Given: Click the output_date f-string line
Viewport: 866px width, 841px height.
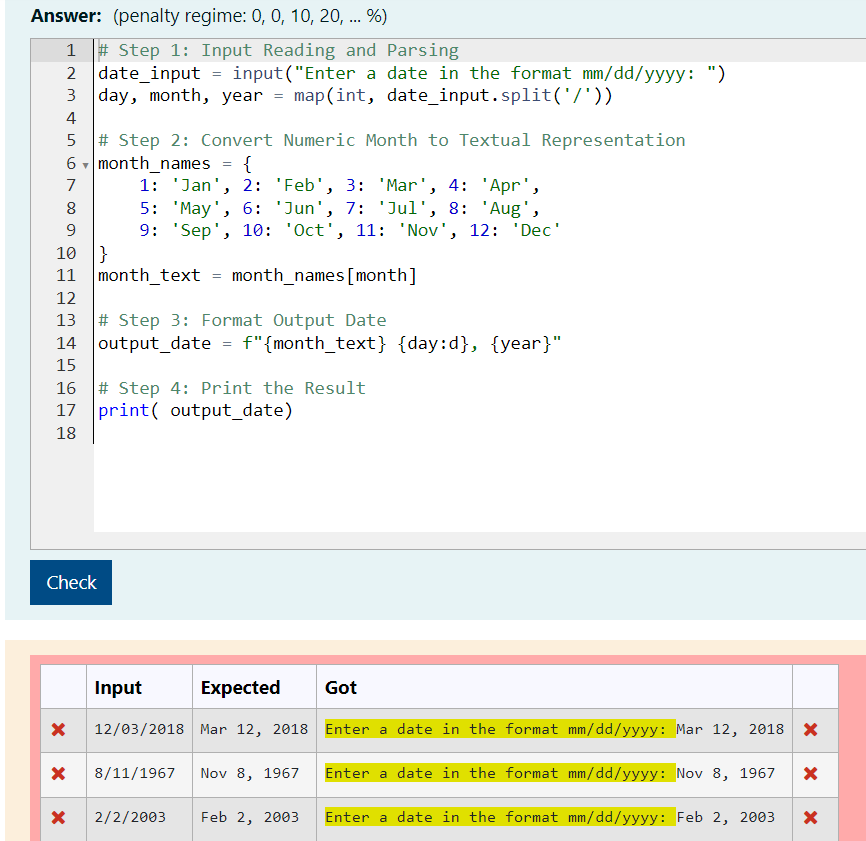Looking at the screenshot, I should click(x=330, y=343).
